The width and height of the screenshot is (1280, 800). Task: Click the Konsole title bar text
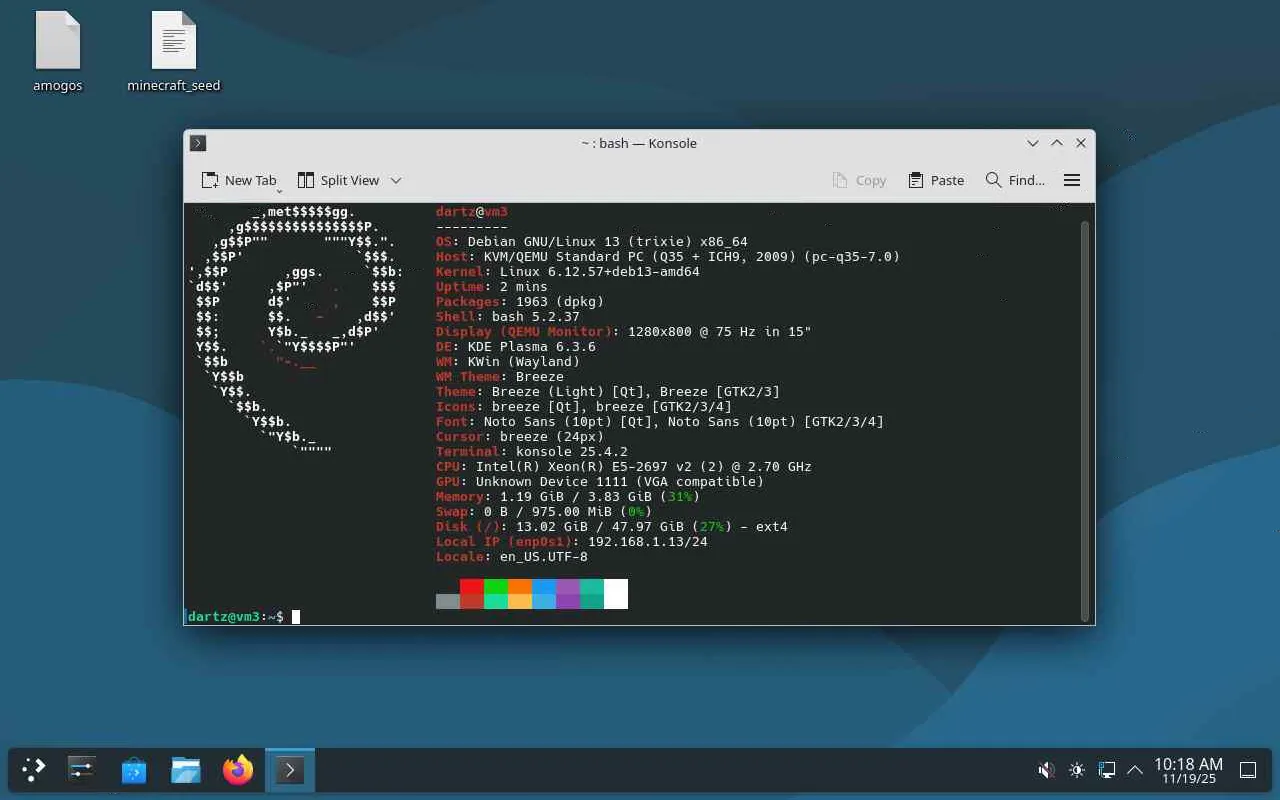(x=639, y=143)
